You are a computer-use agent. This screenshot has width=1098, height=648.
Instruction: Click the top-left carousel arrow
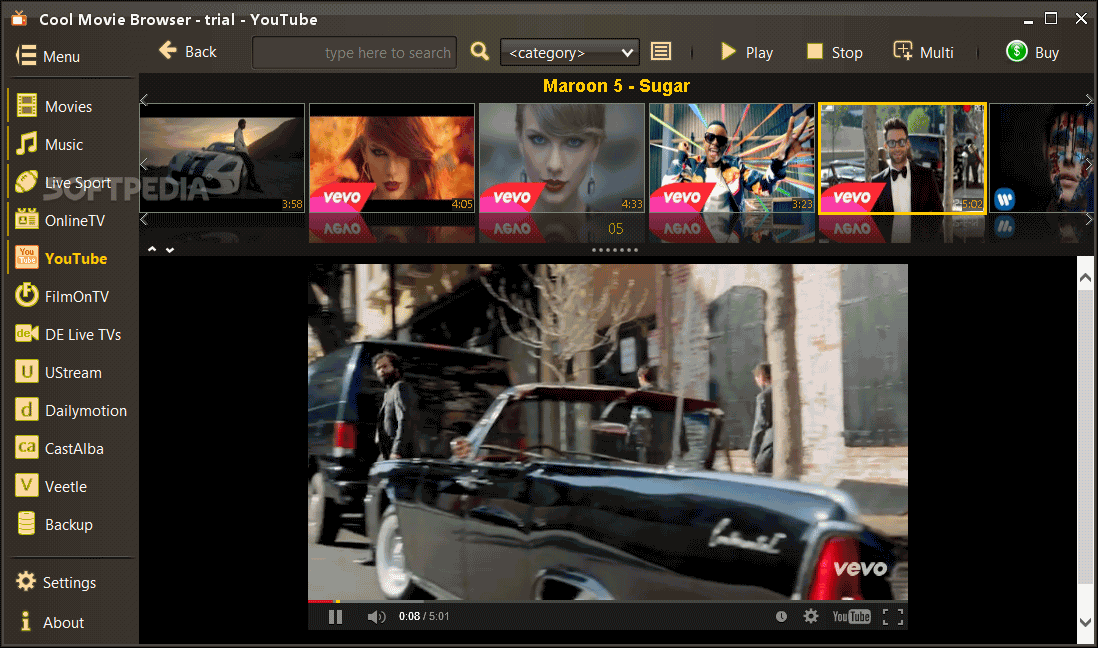144,99
